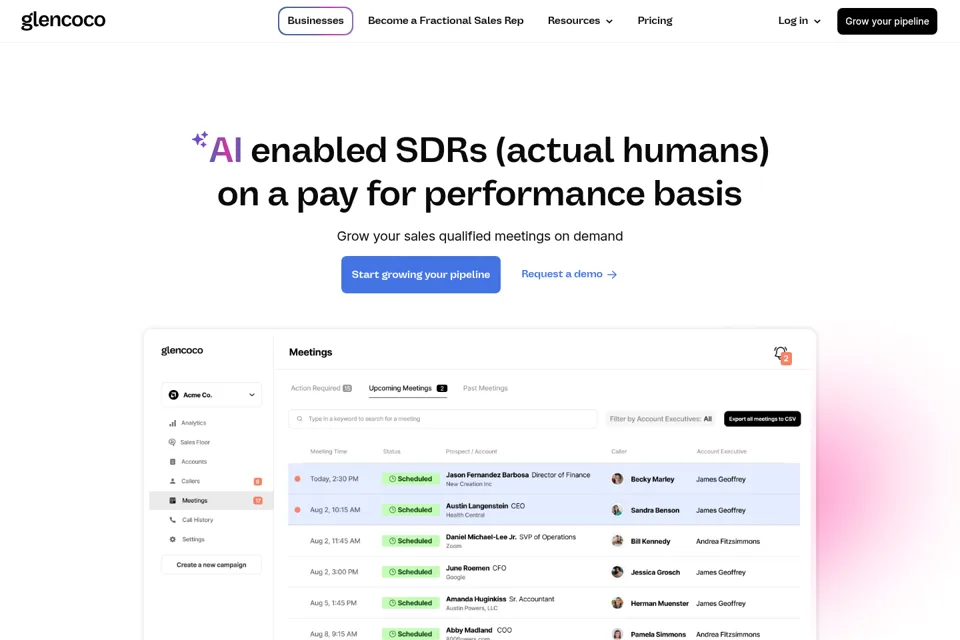
Task: Switch to Action Required tab
Action: (321, 388)
